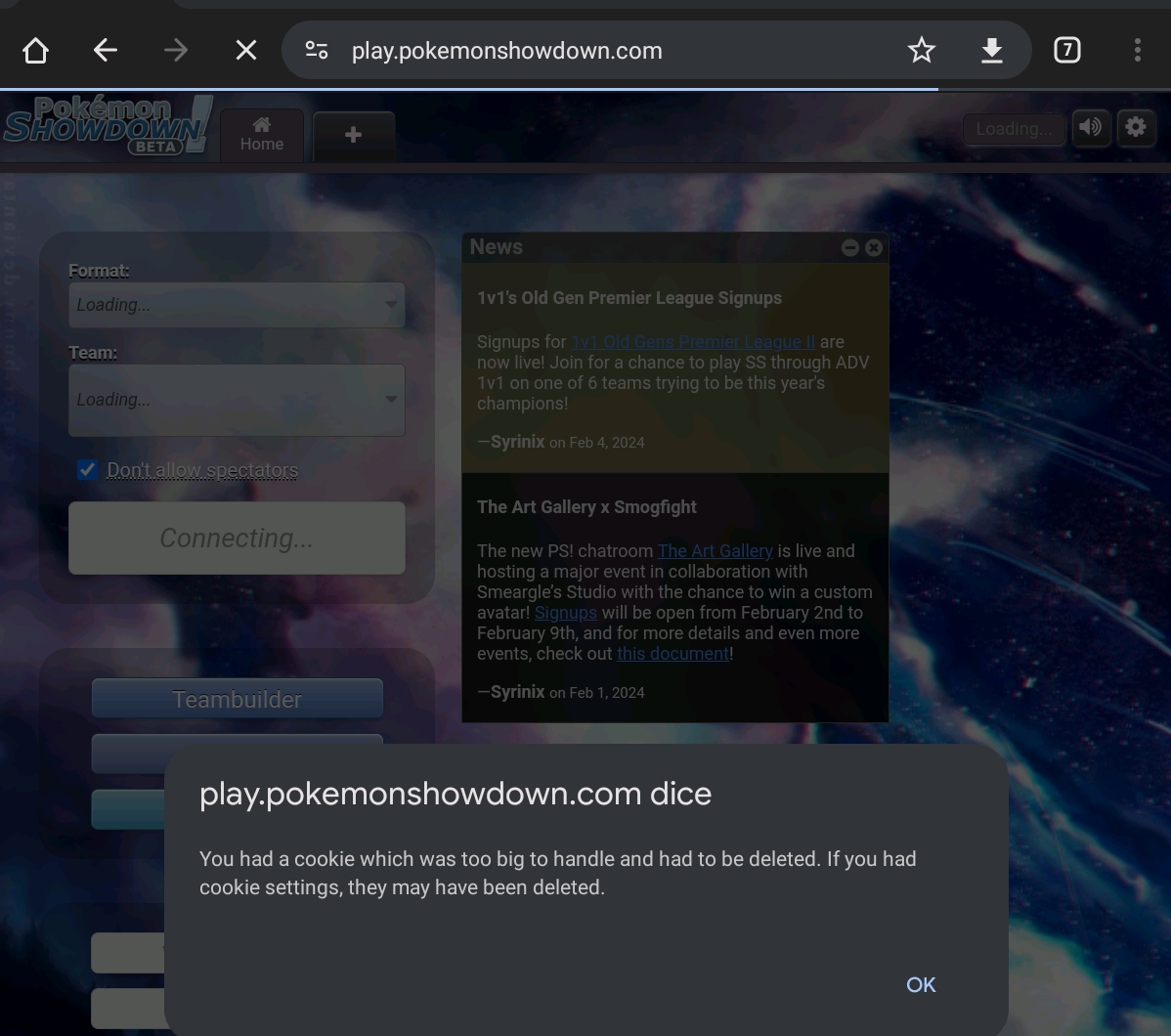Click the Connecting... battle button

coord(237,538)
